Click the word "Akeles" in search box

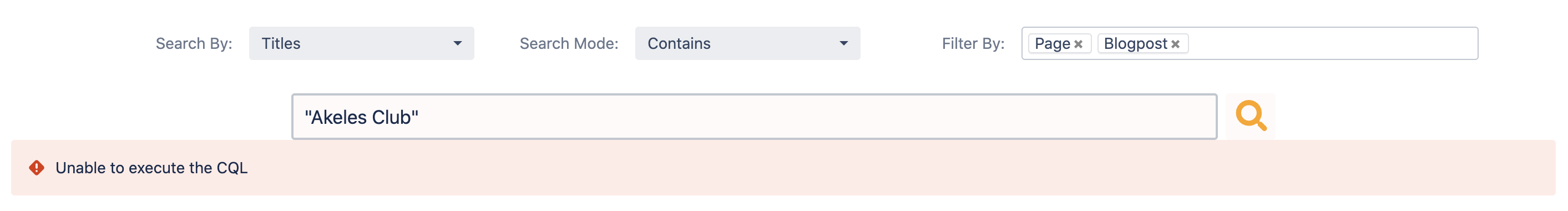pos(338,117)
